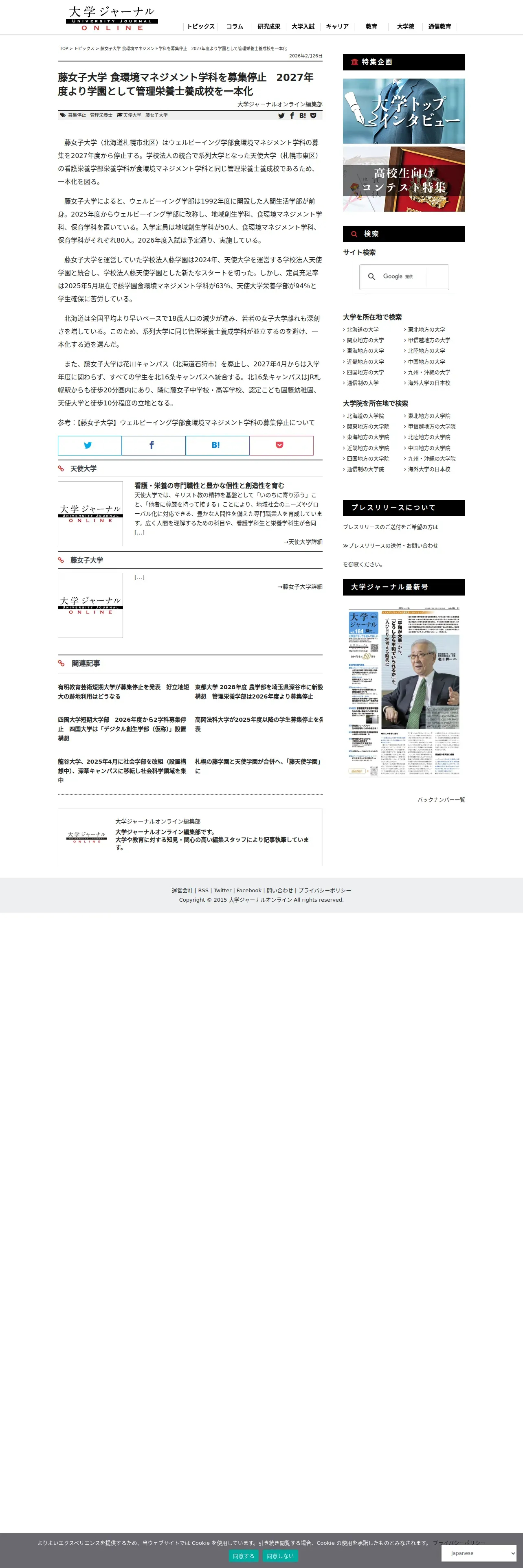Open the Japanese language dropdown
The width and height of the screenshot is (523, 1568).
pos(479,1553)
